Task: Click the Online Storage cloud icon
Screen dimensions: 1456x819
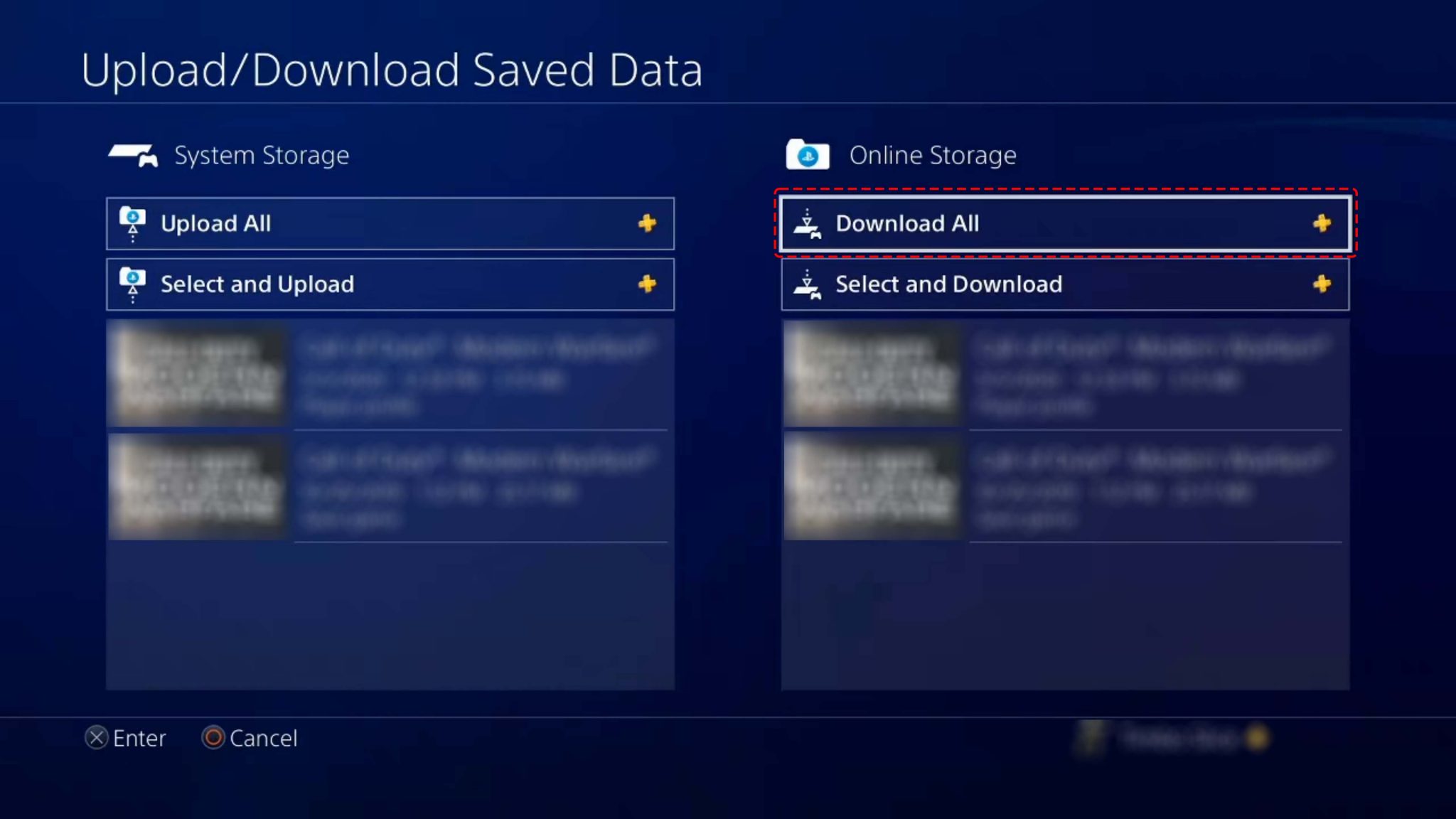Action: [808, 156]
